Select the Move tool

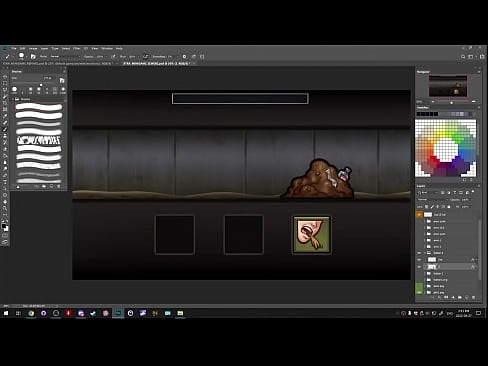[x=5, y=77]
